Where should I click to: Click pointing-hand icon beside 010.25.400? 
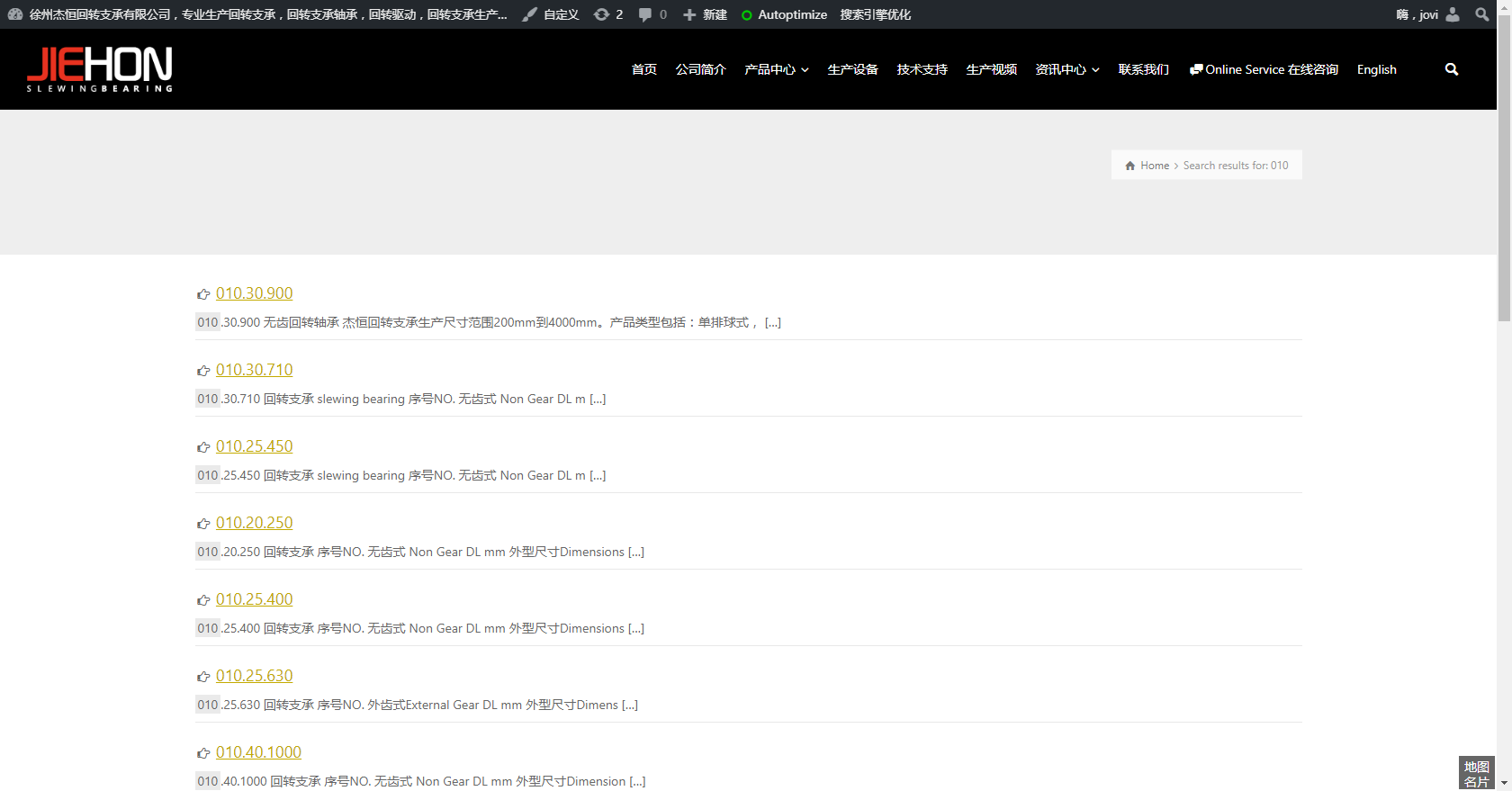click(x=203, y=600)
